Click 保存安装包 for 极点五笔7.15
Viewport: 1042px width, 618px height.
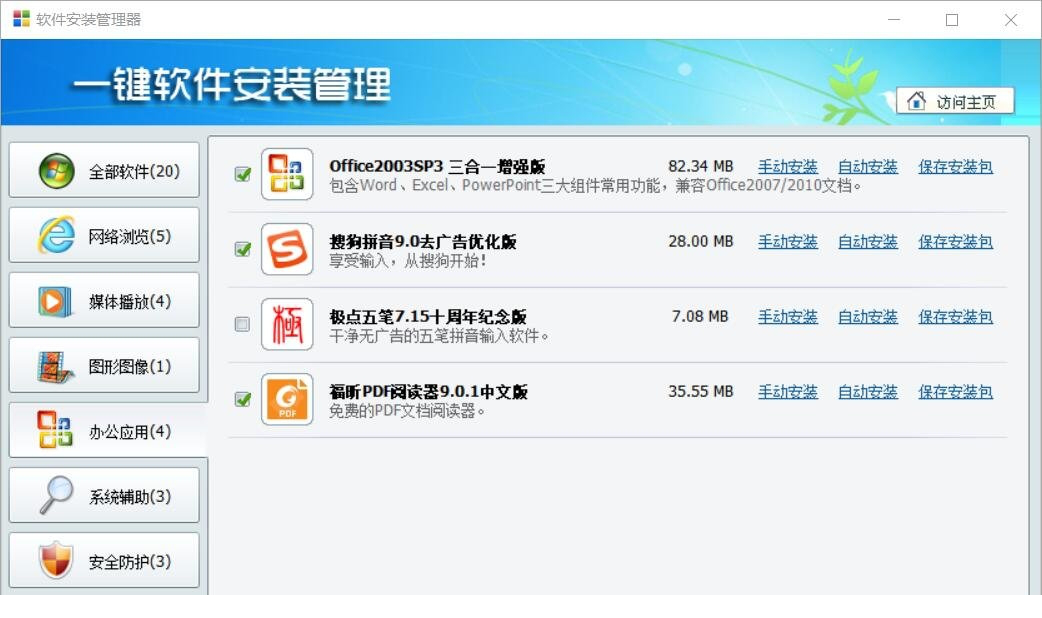[x=956, y=317]
